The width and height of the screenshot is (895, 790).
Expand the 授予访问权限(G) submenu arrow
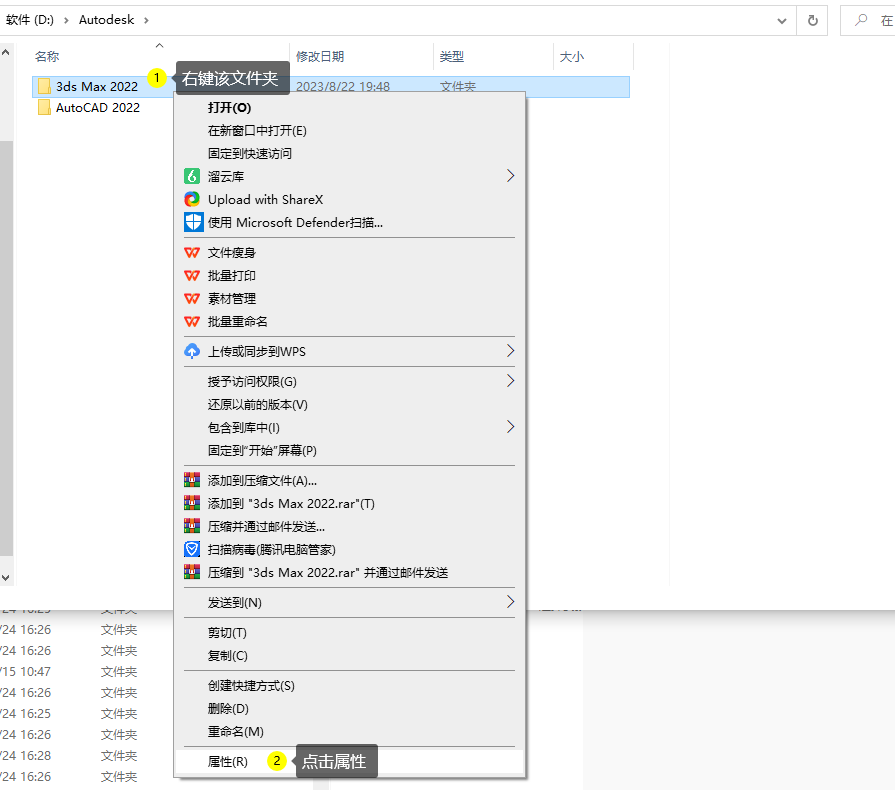click(510, 381)
